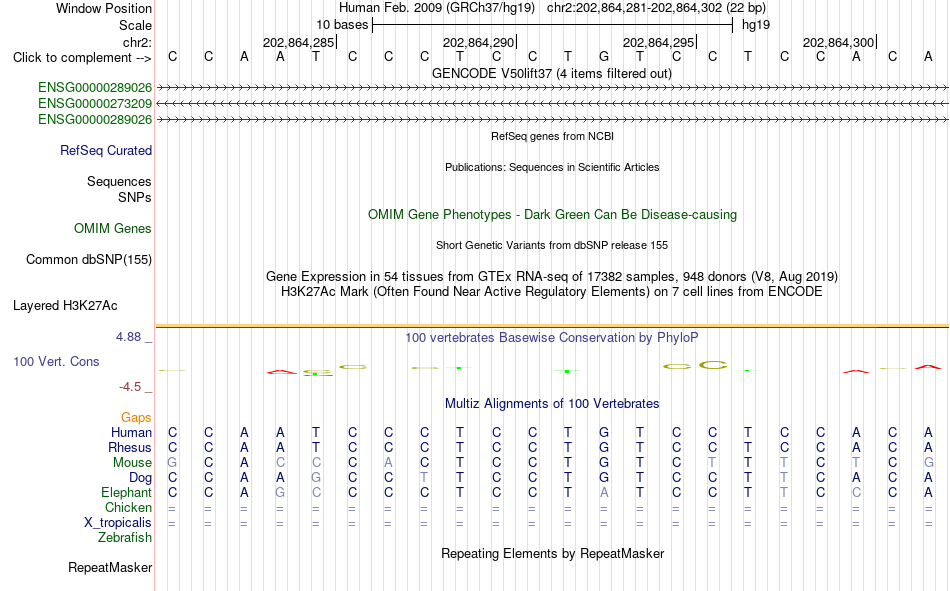The image size is (950, 591).
Task: Open the RefSeq Curated track label
Action: point(105,150)
